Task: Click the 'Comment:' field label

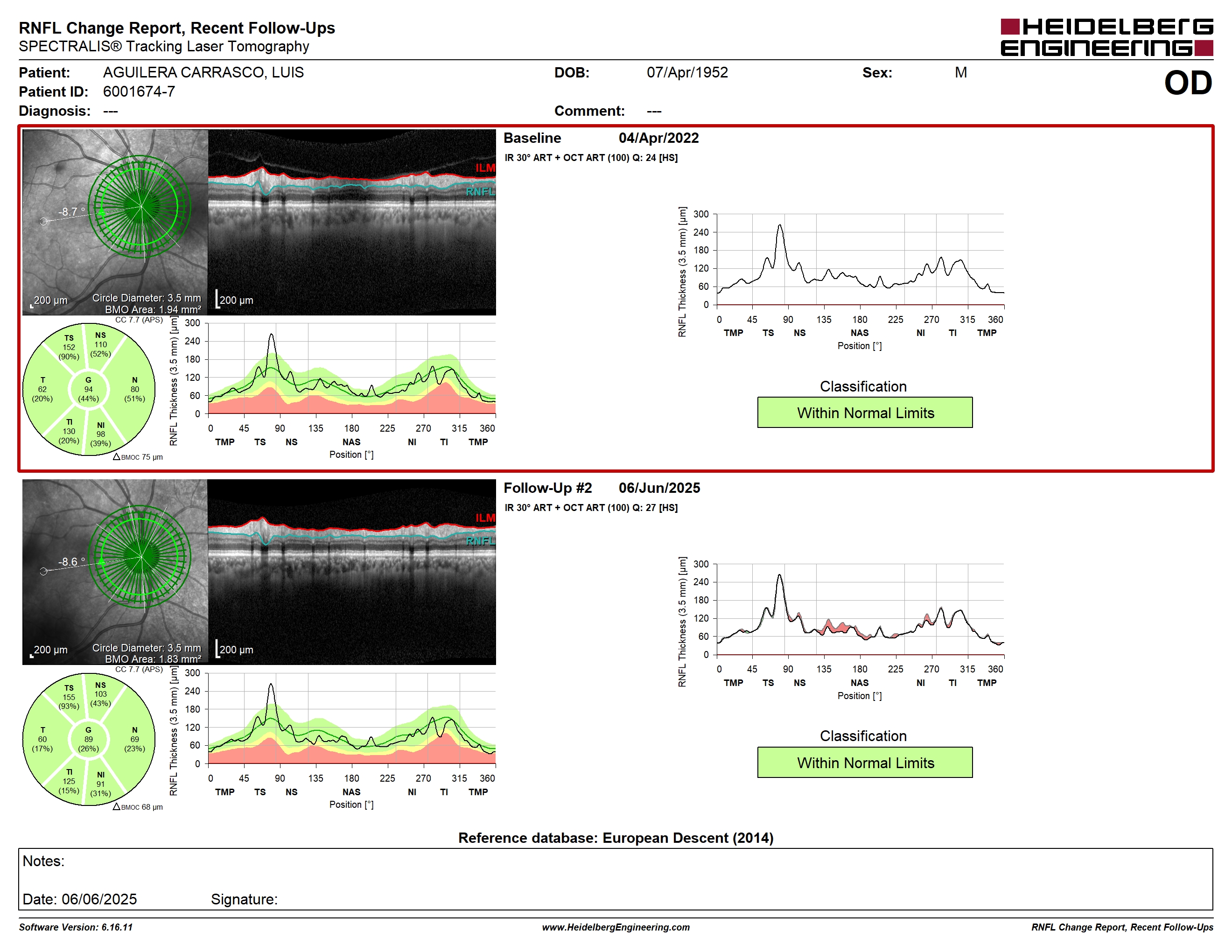Action: [x=589, y=111]
